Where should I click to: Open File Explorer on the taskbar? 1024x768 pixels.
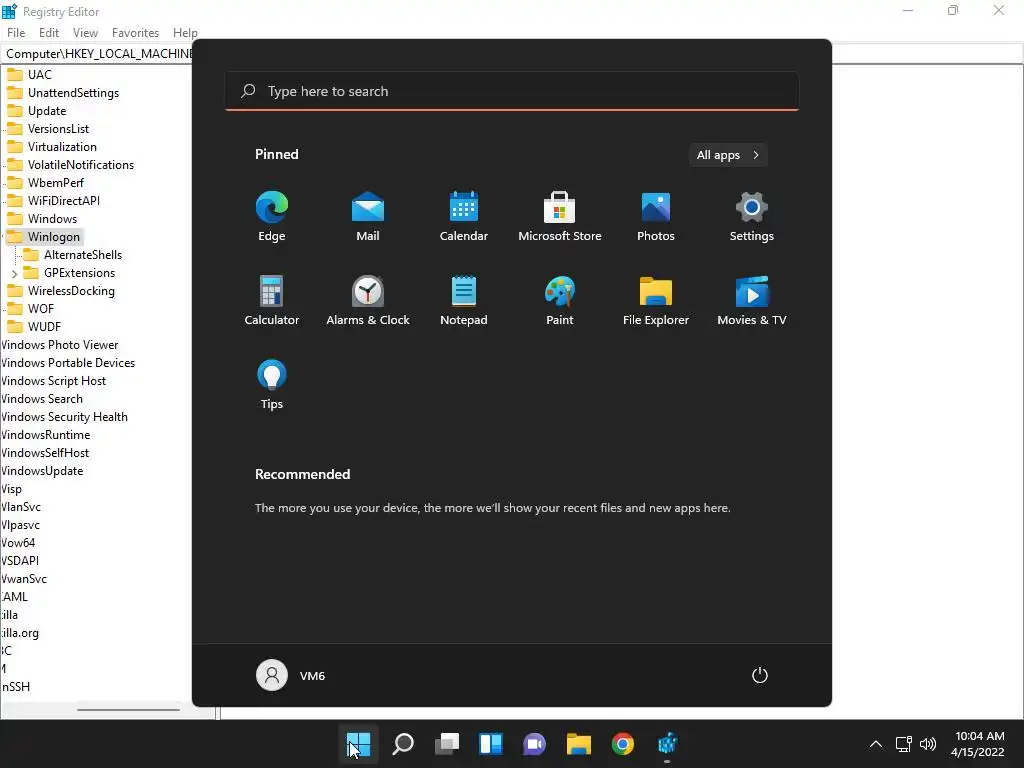coord(579,744)
